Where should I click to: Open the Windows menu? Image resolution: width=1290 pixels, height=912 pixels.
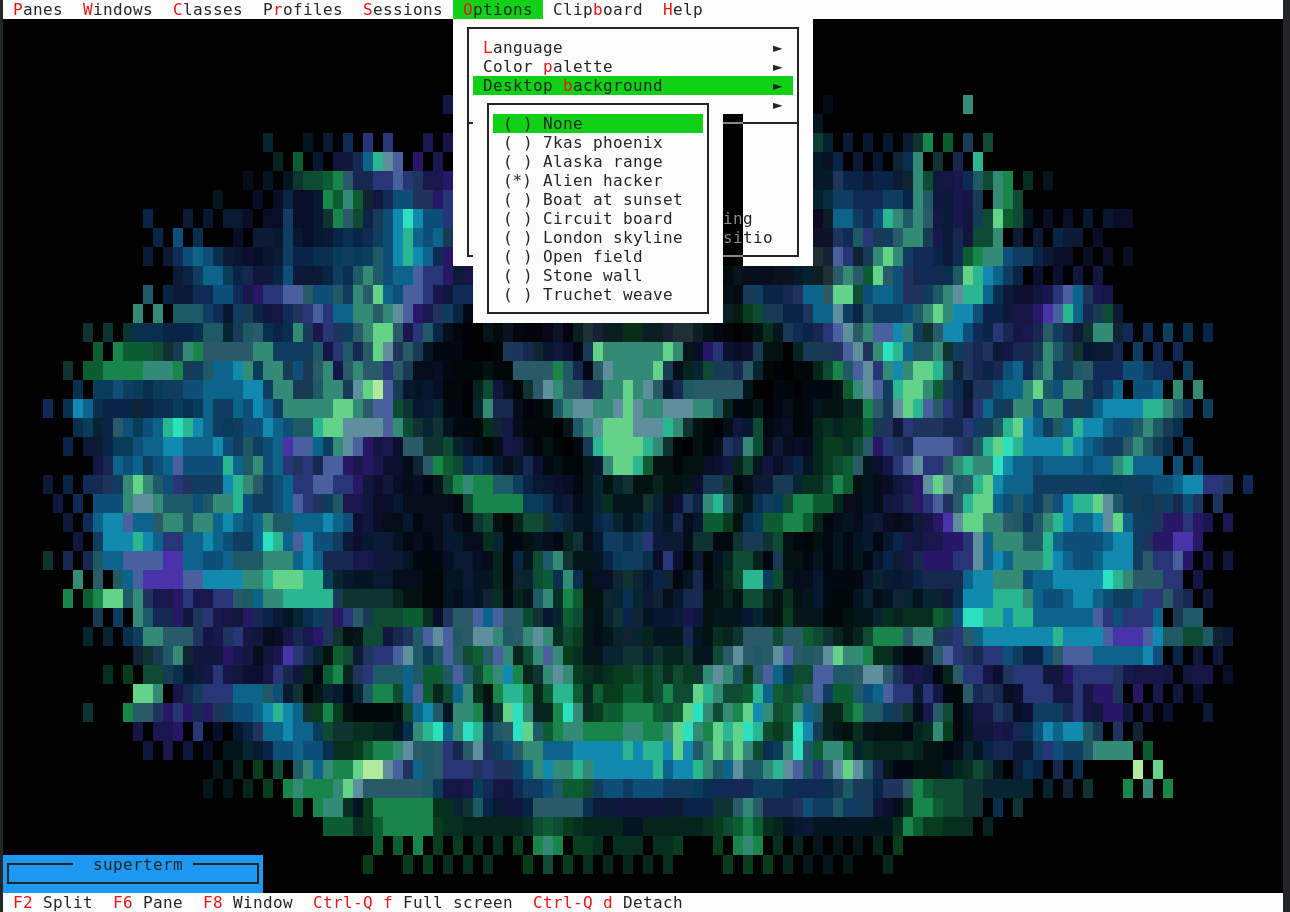(x=118, y=9)
